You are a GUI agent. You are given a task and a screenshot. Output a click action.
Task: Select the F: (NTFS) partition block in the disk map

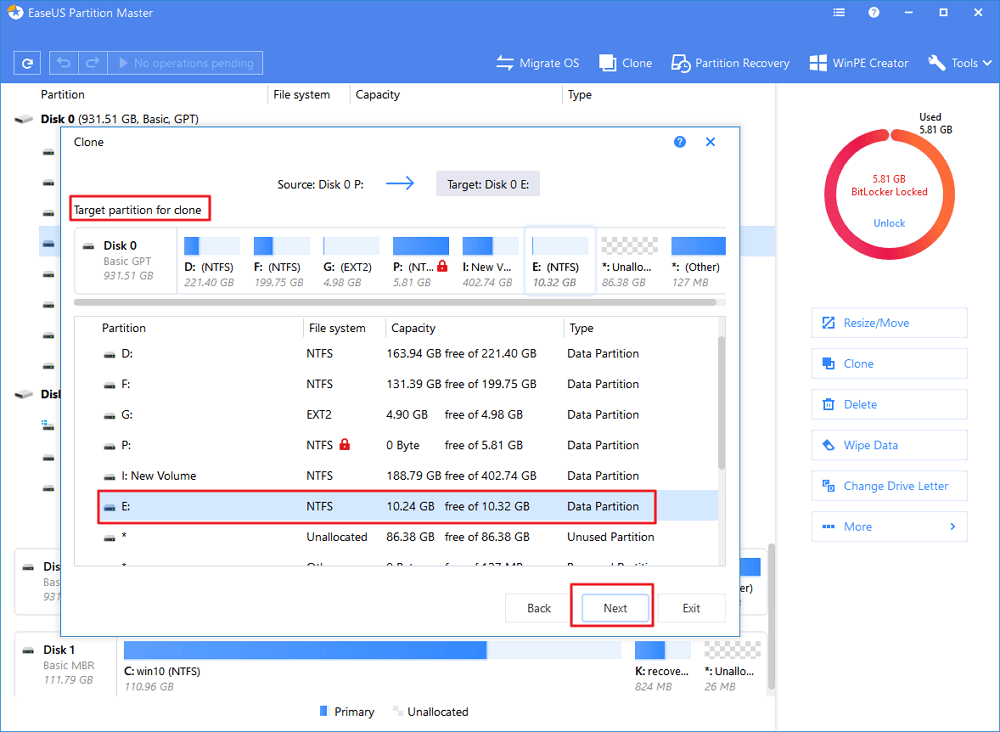pos(281,261)
